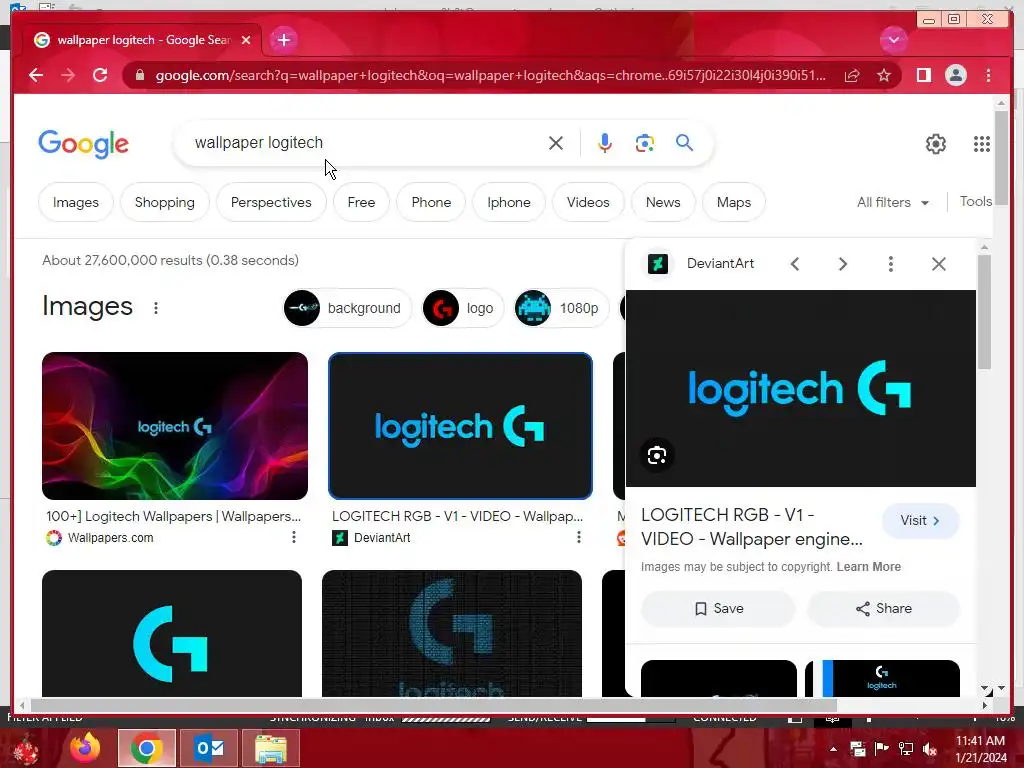Open the large cyan G logo thumbnail
The height and width of the screenshot is (768, 1024).
tap(172, 633)
